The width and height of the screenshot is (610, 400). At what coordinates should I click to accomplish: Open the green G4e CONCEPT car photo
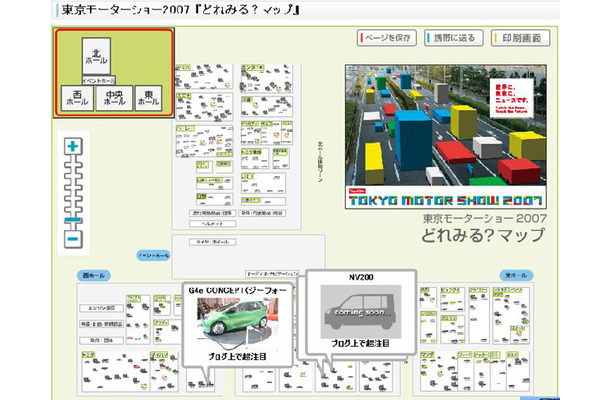237,322
